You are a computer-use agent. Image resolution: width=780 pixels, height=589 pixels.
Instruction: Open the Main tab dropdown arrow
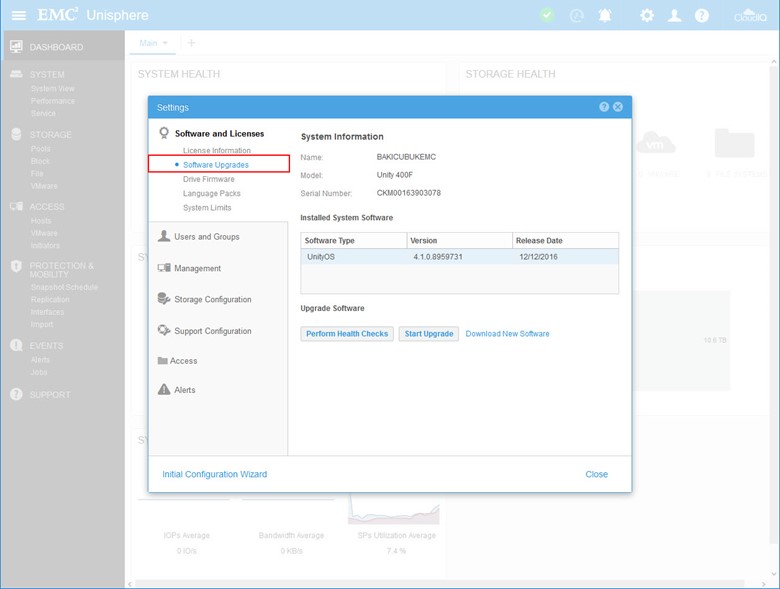[165, 43]
